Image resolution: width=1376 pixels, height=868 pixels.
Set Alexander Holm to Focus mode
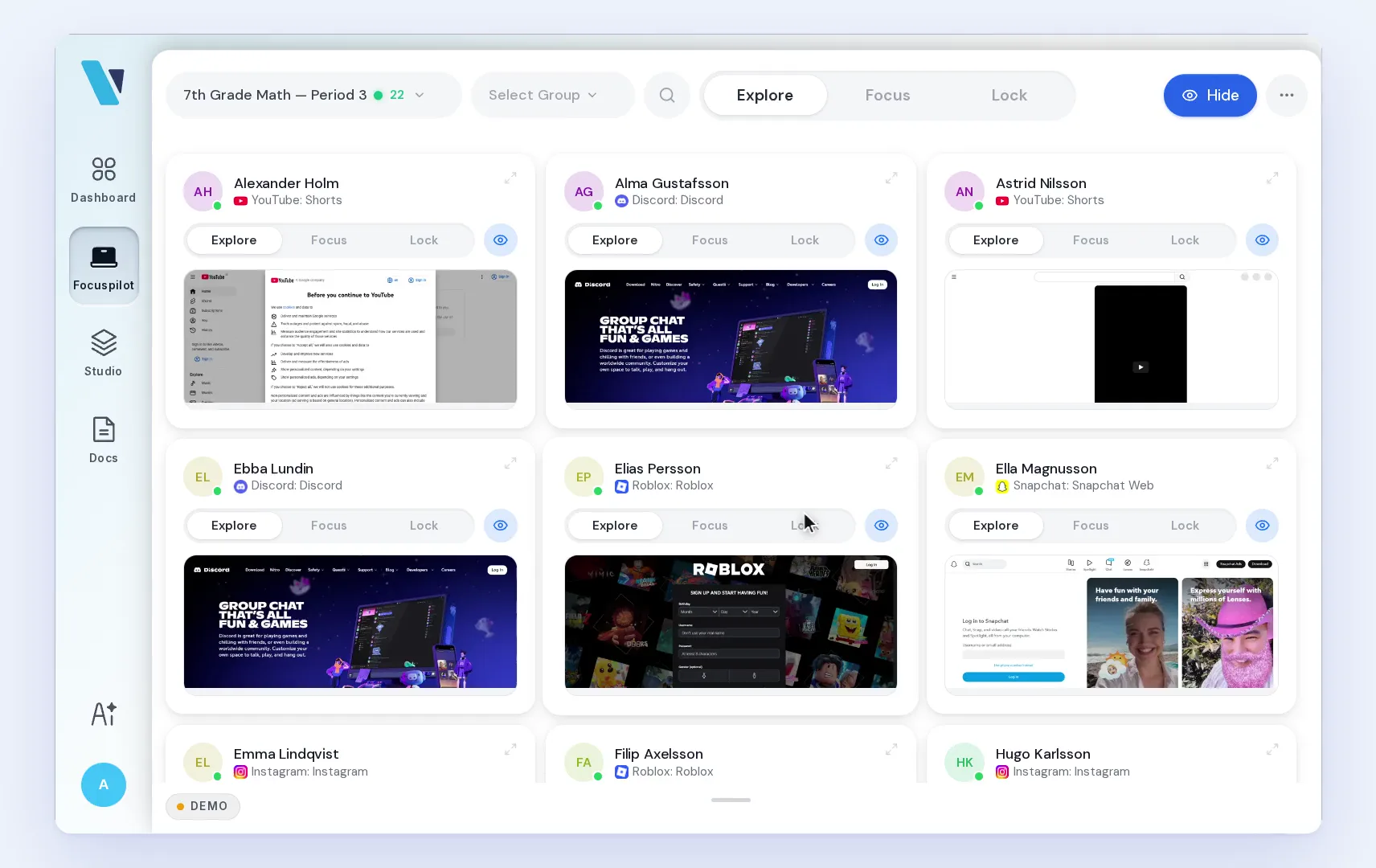click(x=329, y=240)
